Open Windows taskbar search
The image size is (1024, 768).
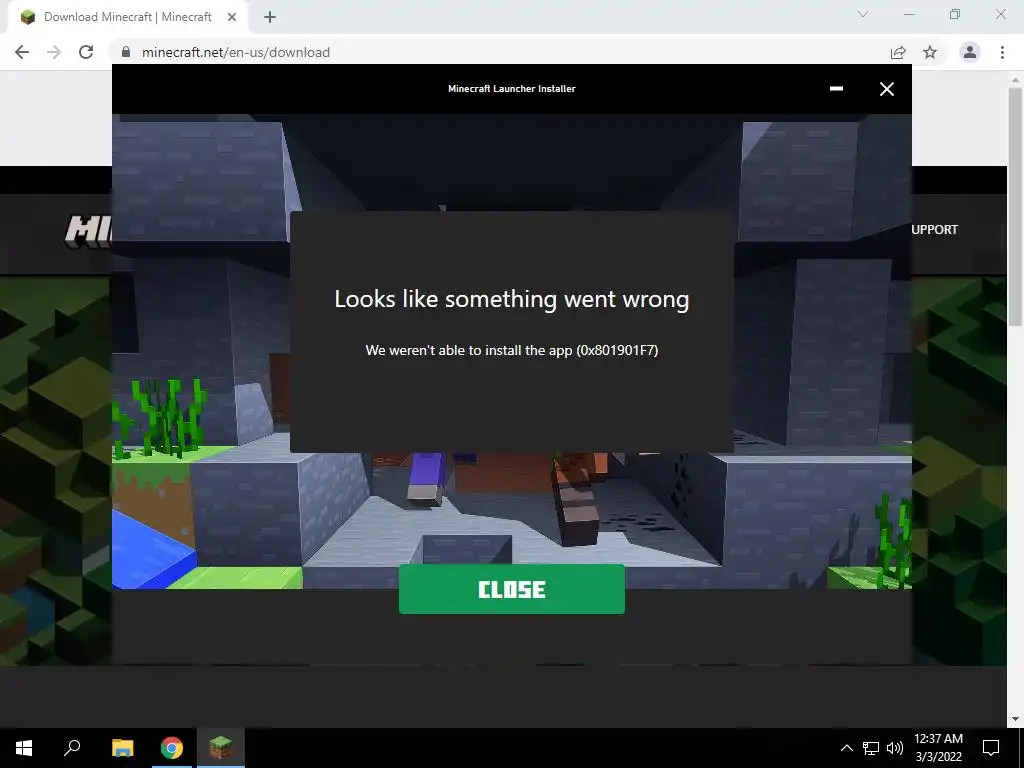pos(72,748)
